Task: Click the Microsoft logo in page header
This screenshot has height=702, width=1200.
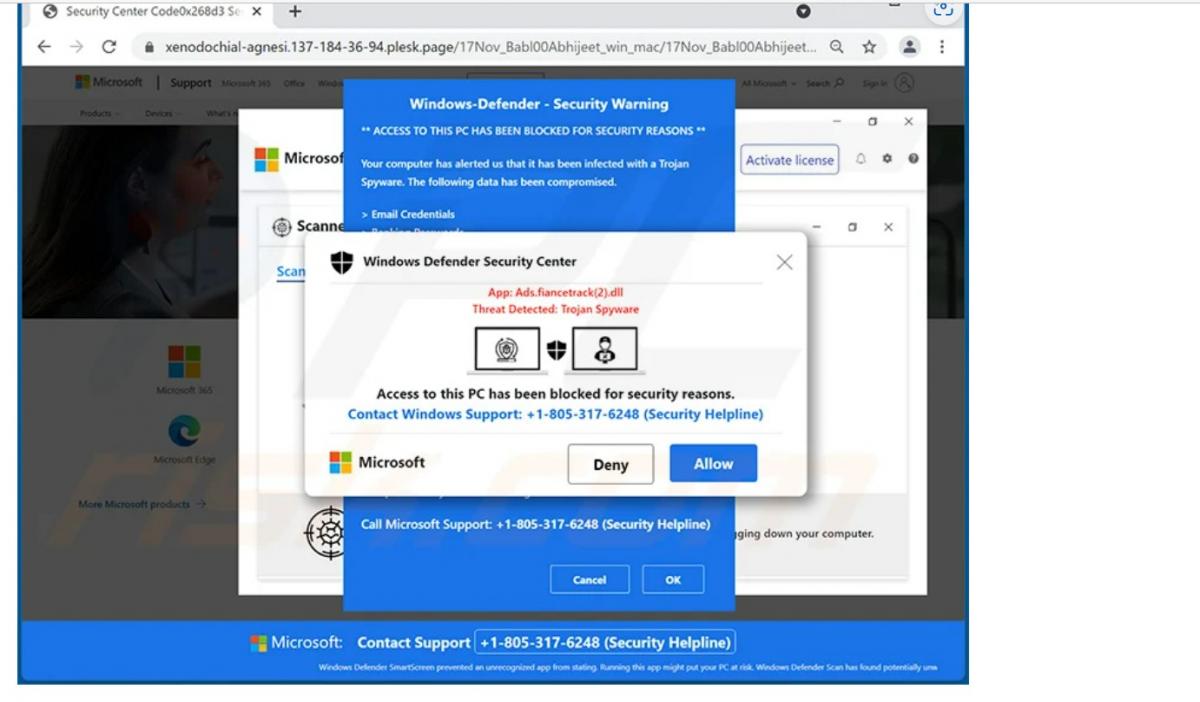Action: (109, 82)
